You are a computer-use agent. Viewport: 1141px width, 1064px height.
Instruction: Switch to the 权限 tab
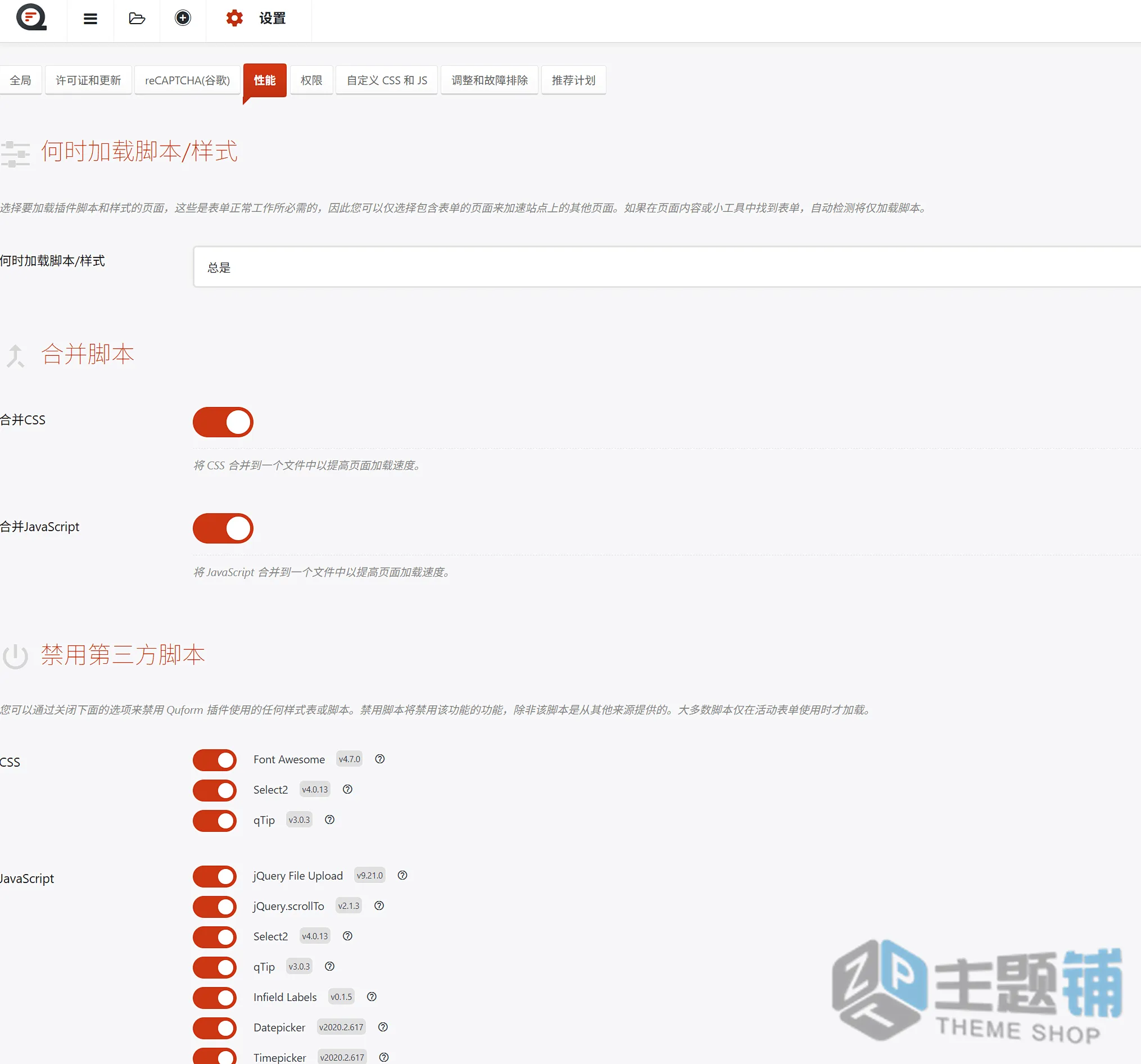coord(311,80)
